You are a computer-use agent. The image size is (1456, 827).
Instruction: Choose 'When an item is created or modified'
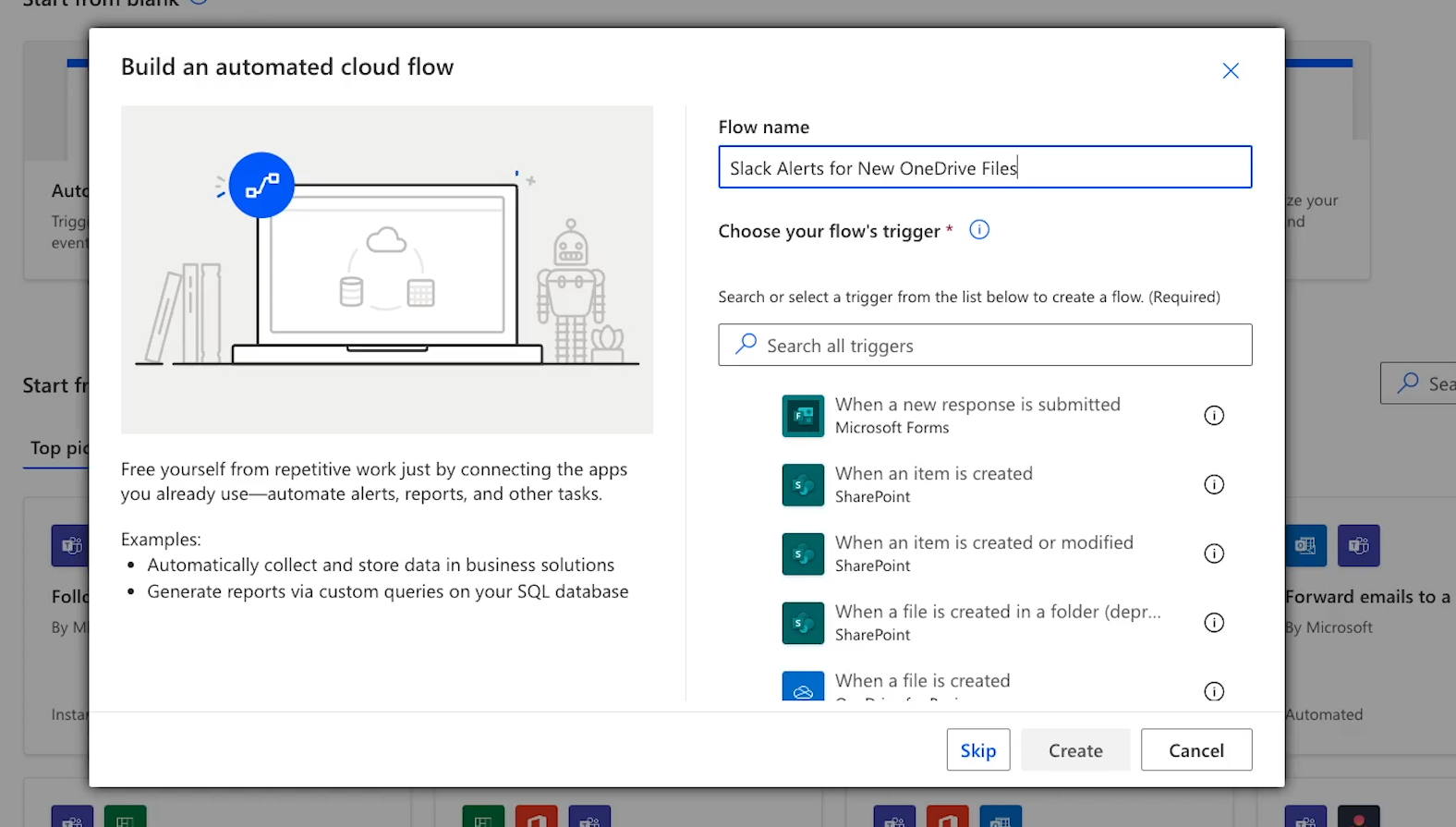(x=984, y=543)
